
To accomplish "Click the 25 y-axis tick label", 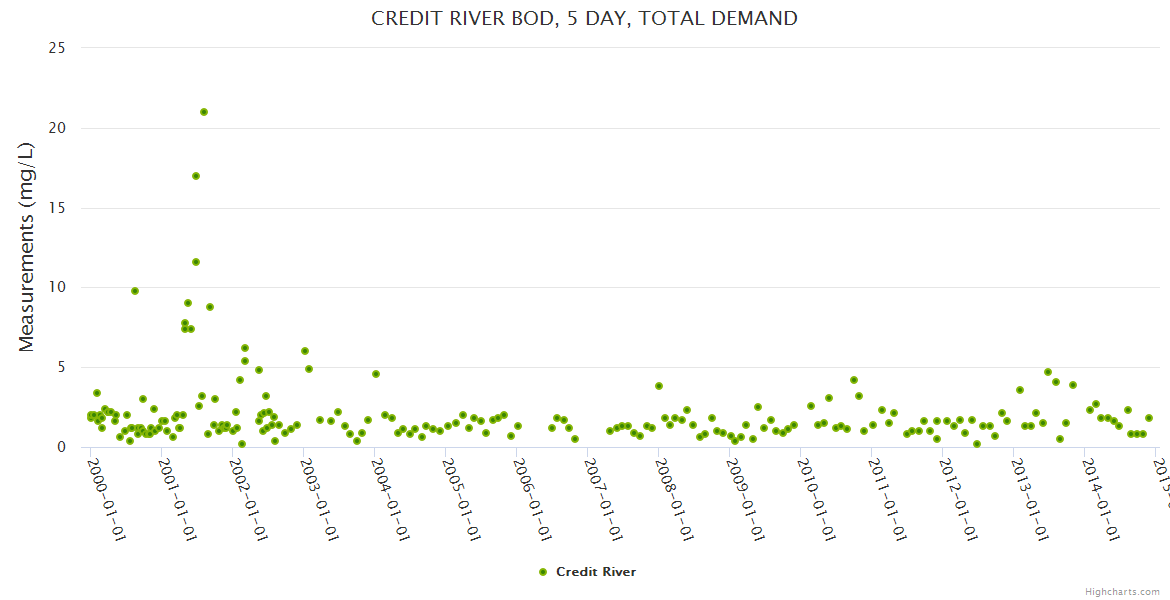I will click(x=58, y=48).
